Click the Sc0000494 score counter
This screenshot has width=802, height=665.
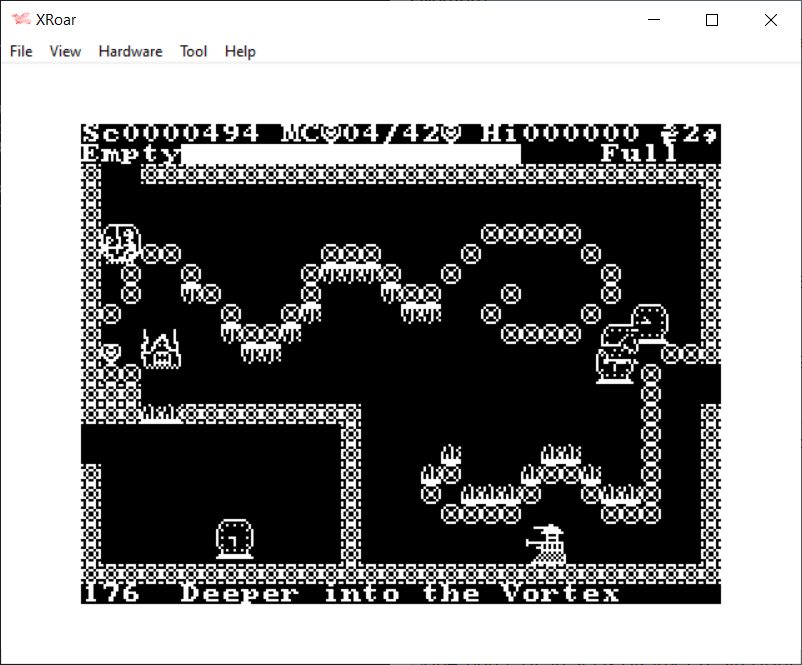171,134
